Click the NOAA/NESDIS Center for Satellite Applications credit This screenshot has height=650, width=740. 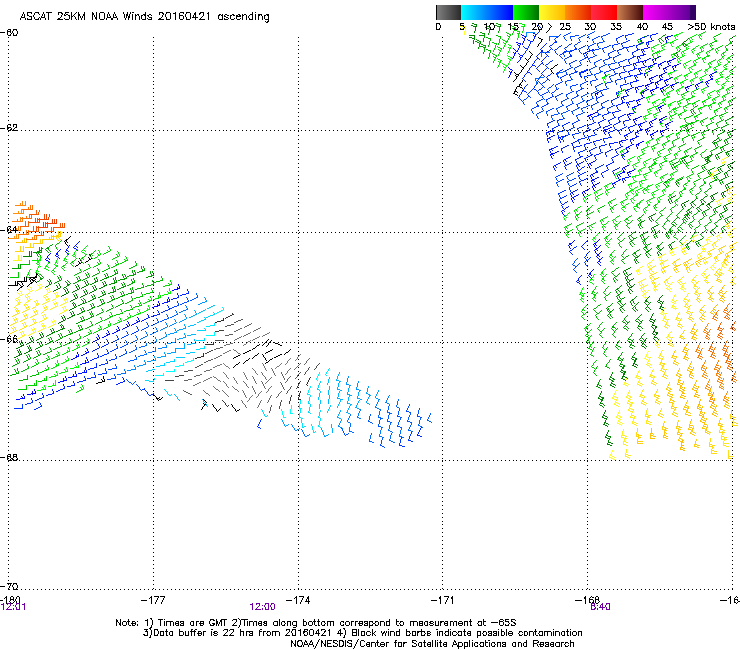pyautogui.click(x=432, y=644)
